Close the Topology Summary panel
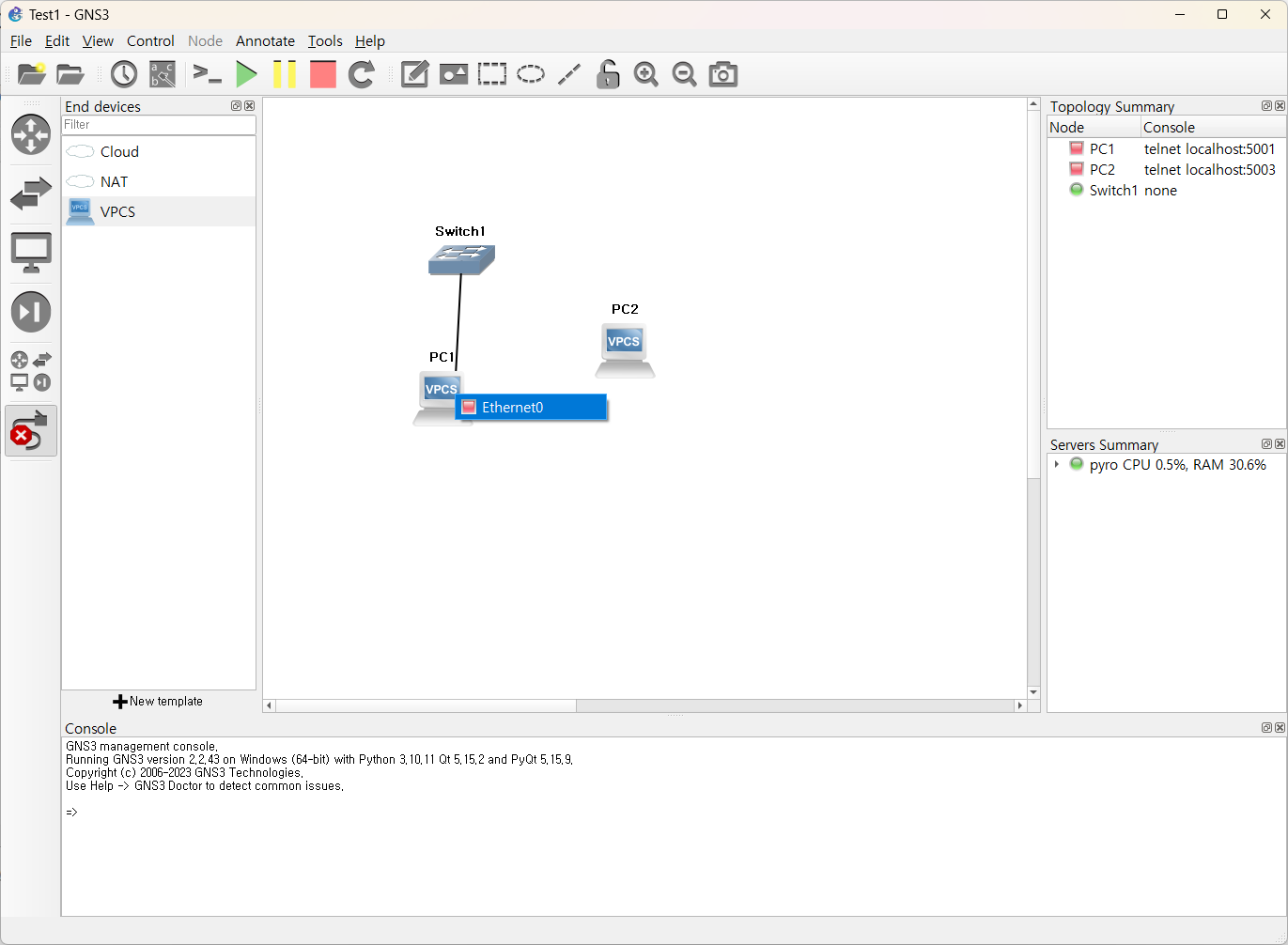This screenshot has width=1288, height=945. (x=1280, y=106)
